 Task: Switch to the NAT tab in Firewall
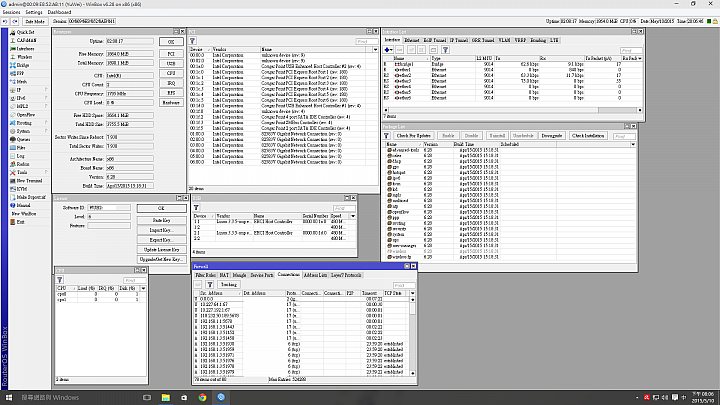224,275
